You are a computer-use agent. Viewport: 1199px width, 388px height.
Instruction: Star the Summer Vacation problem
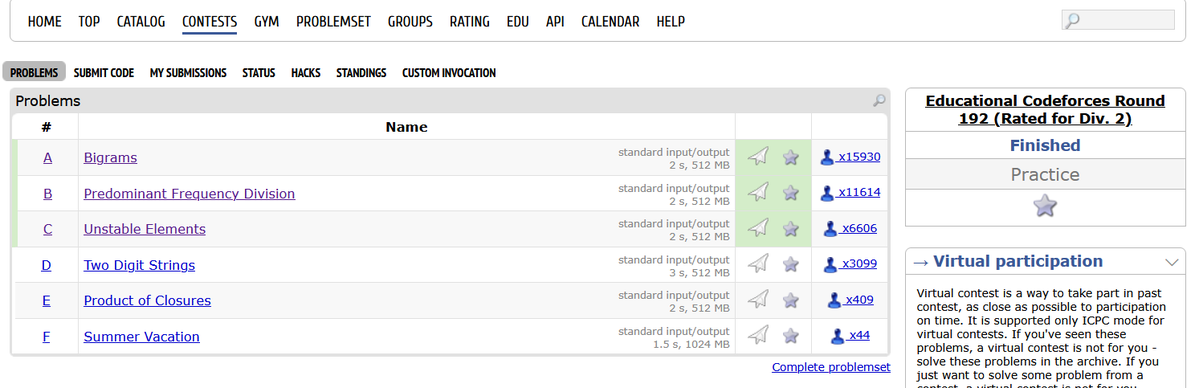click(791, 335)
